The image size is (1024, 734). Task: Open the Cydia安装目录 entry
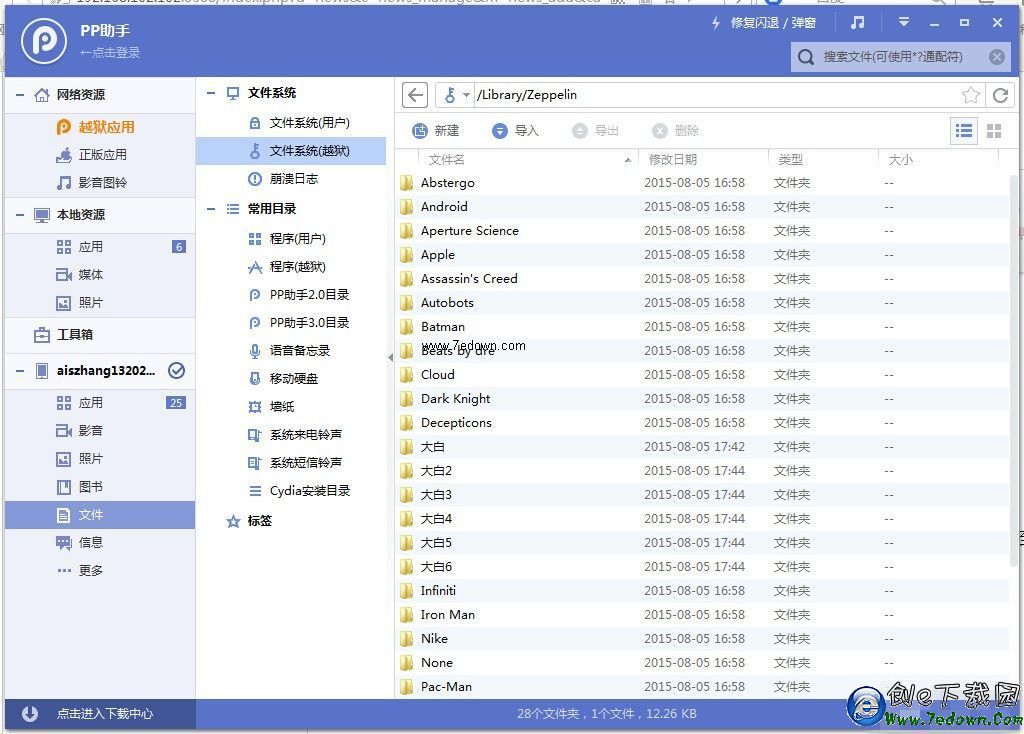tap(298, 490)
